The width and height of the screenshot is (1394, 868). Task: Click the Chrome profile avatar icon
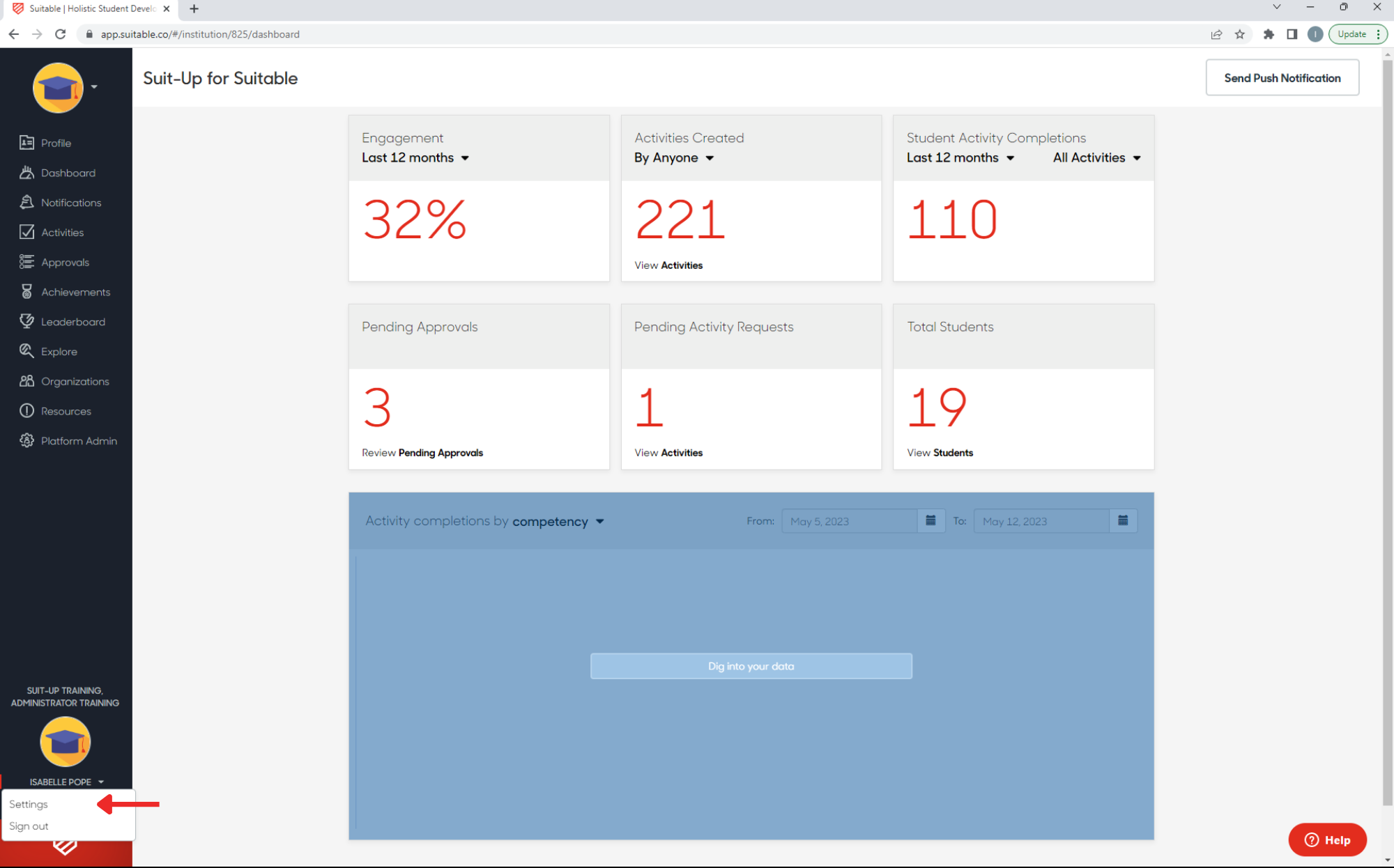1315,34
